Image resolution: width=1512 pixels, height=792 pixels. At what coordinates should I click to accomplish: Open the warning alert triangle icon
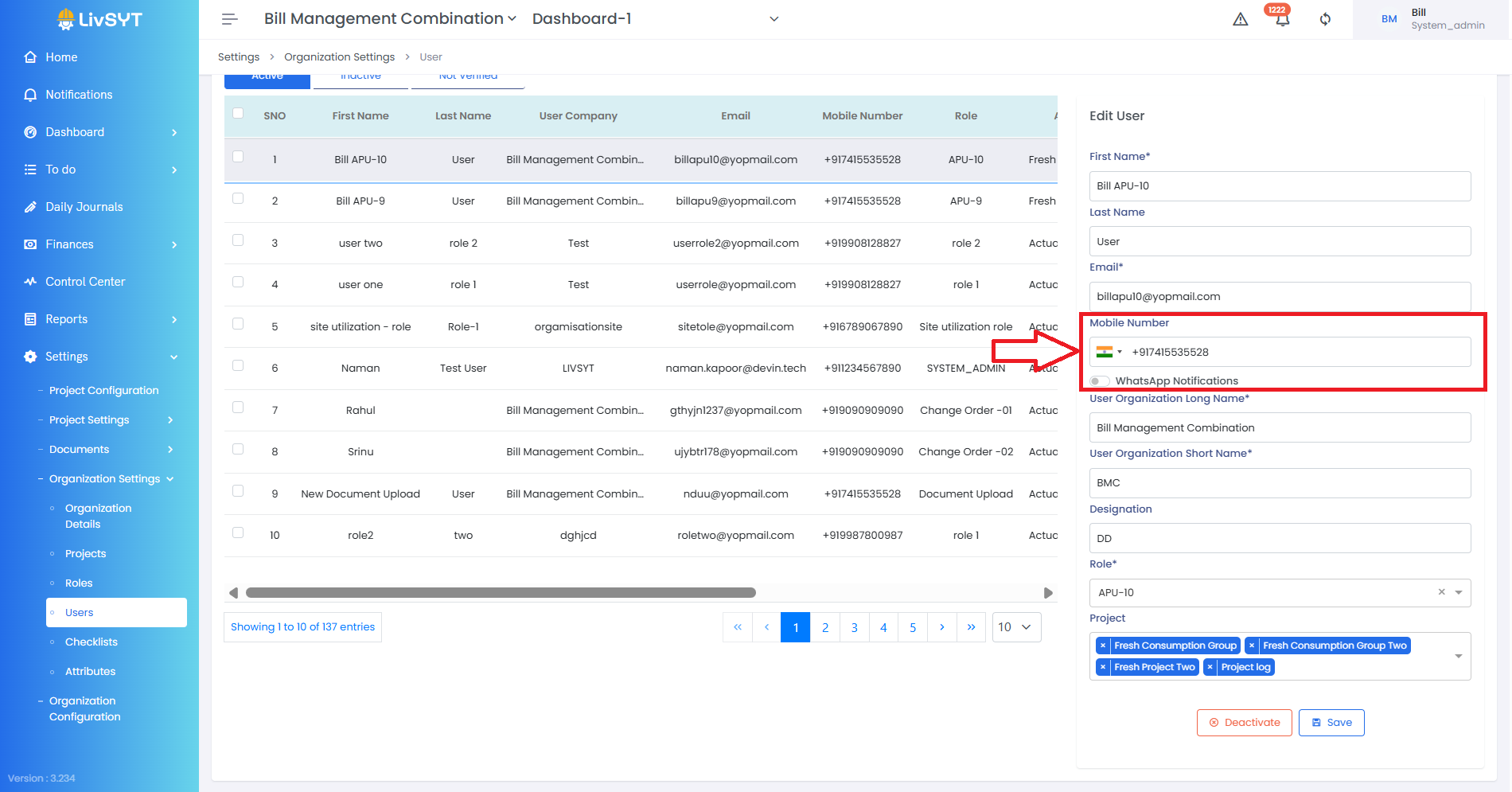[1240, 19]
